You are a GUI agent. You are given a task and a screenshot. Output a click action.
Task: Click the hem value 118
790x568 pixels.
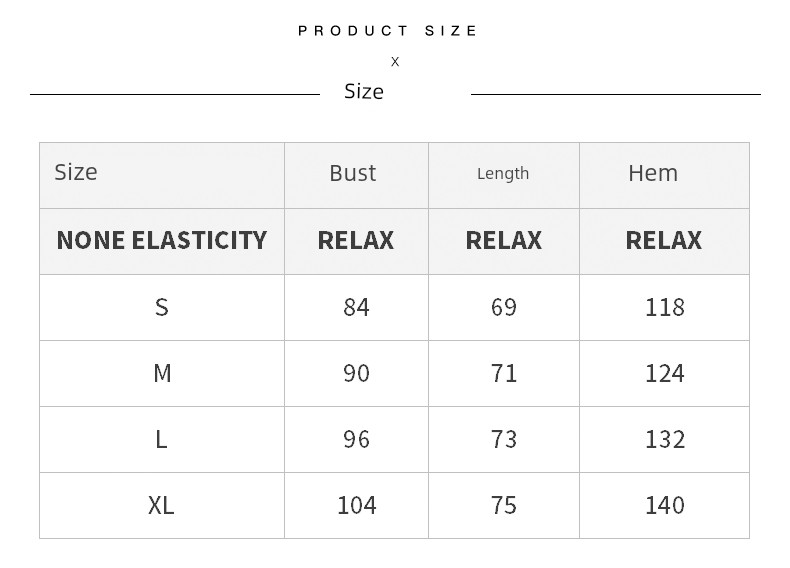coord(664,307)
